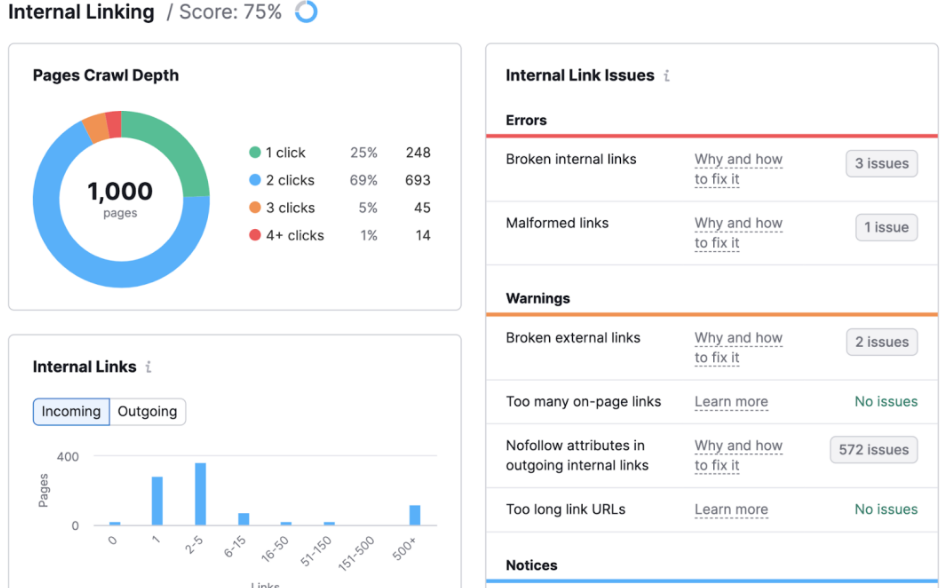Click the 14 pages count for 4+ clicks
The height and width of the screenshot is (588, 947).
[x=423, y=235]
